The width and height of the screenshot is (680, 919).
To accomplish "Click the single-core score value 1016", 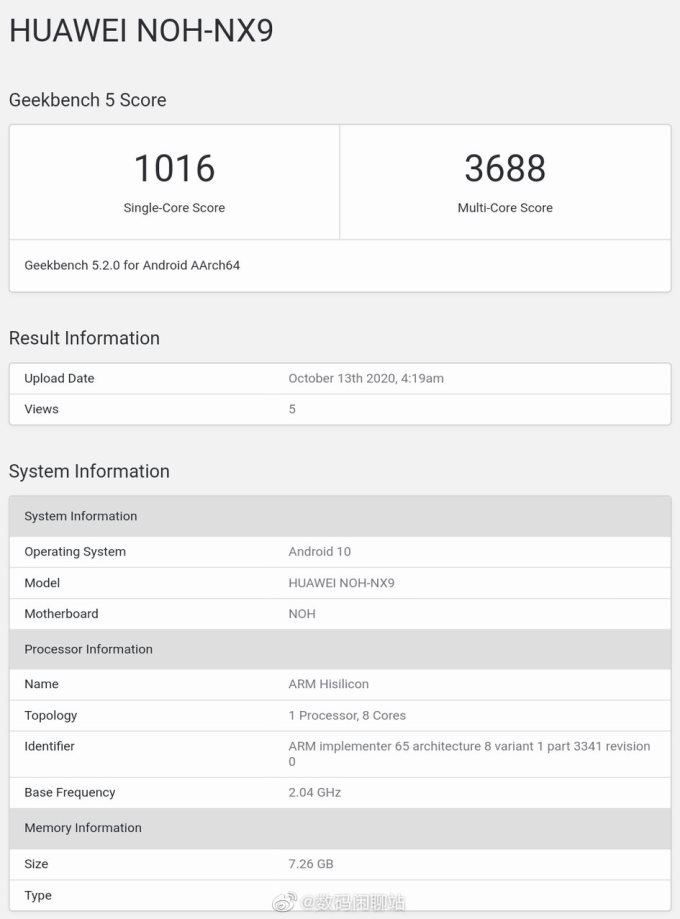I will [174, 168].
